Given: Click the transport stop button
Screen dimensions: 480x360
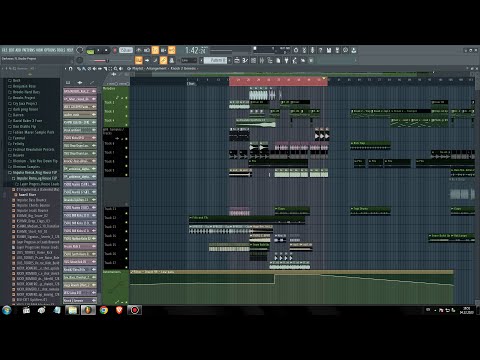Looking at the screenshot, I should click(106, 50).
